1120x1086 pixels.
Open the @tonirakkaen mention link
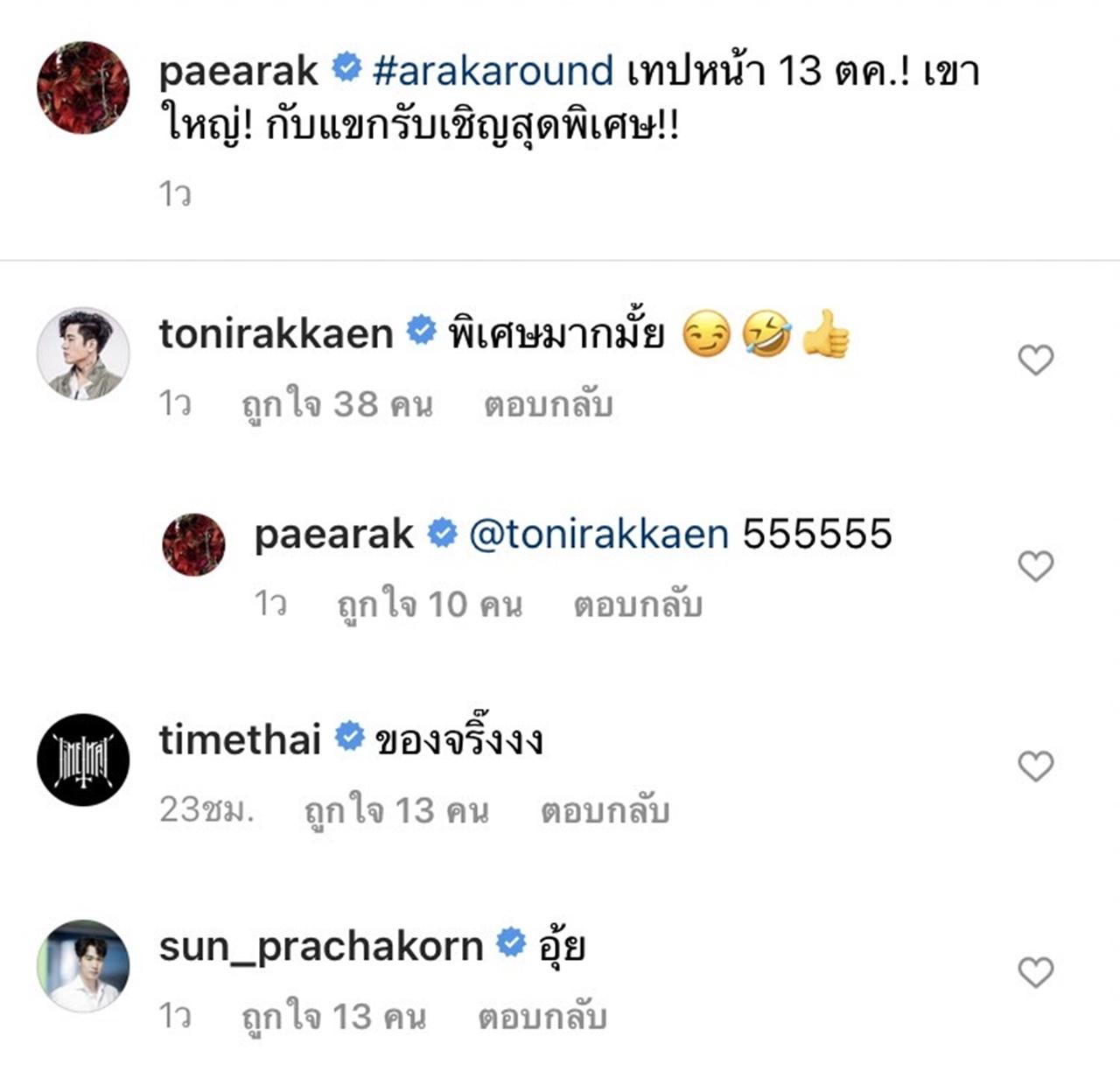point(598,534)
